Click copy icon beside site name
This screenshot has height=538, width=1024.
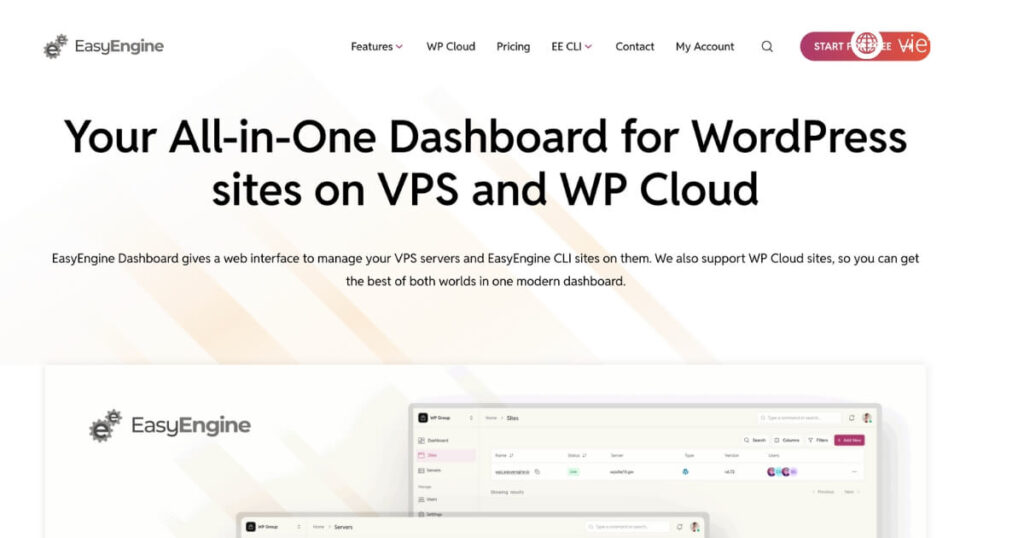537,471
